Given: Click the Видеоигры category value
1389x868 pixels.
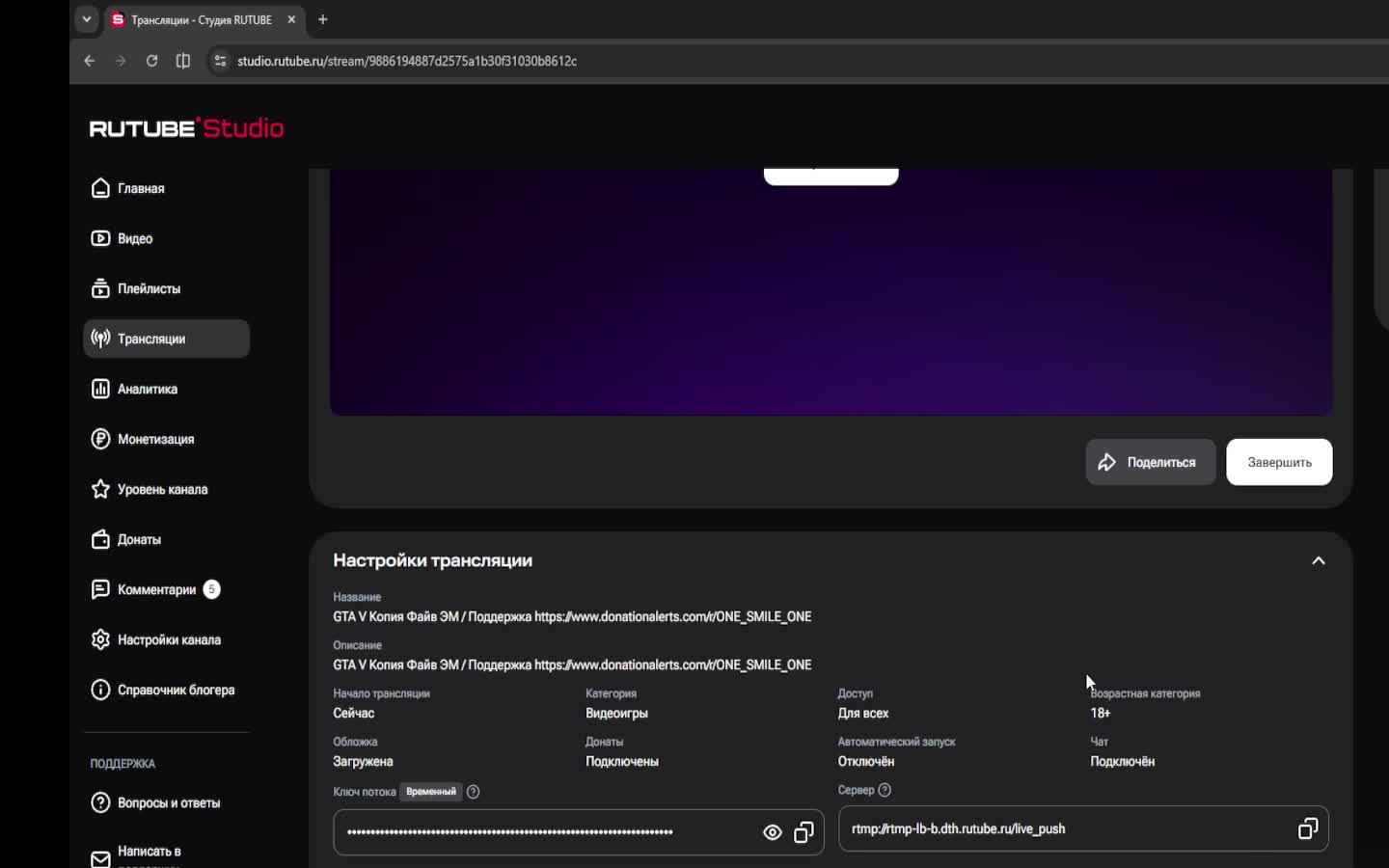Looking at the screenshot, I should tap(616, 713).
